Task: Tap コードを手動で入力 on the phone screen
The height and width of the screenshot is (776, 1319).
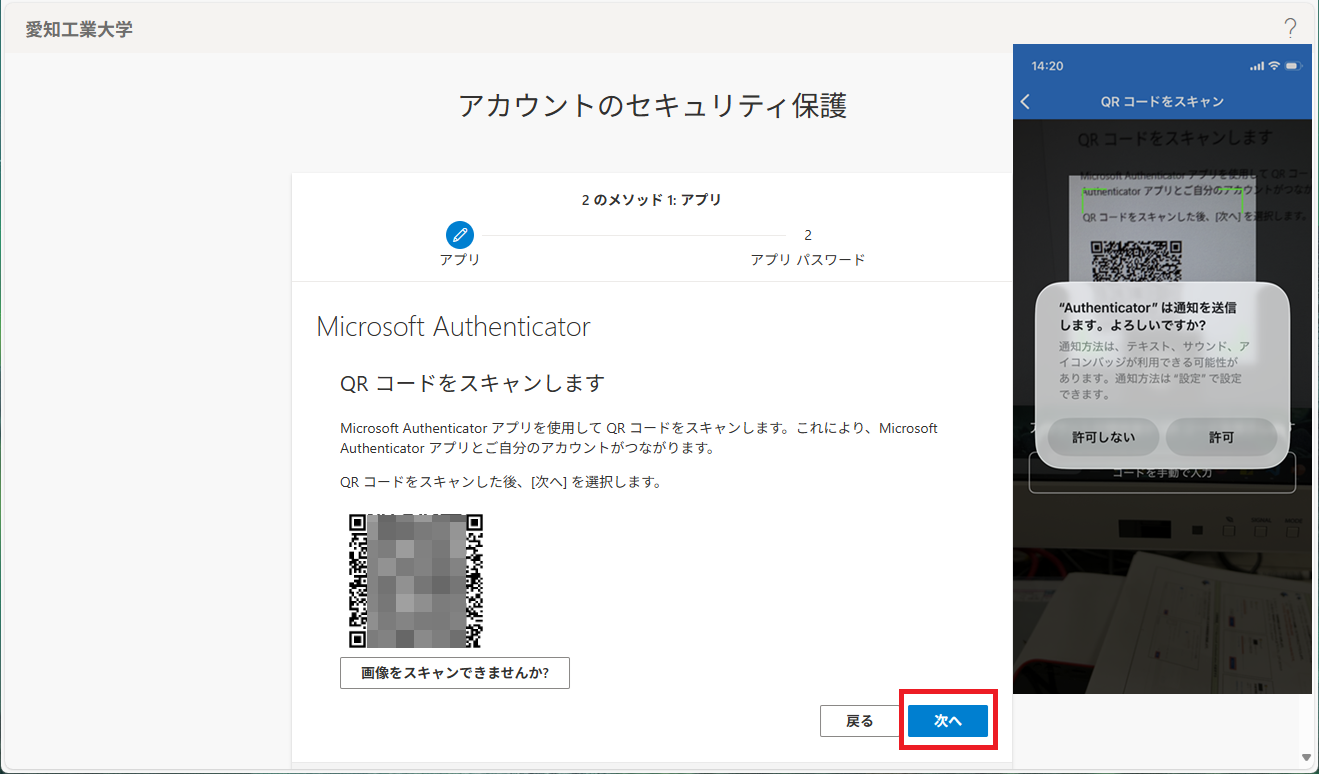Action: [1163, 472]
